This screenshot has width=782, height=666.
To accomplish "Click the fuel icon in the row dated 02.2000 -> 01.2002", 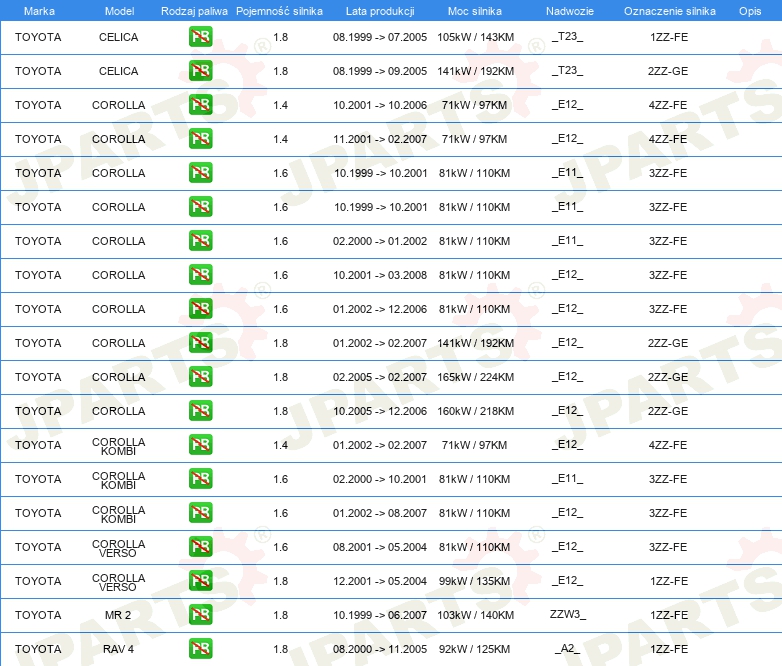I will (x=200, y=241).
